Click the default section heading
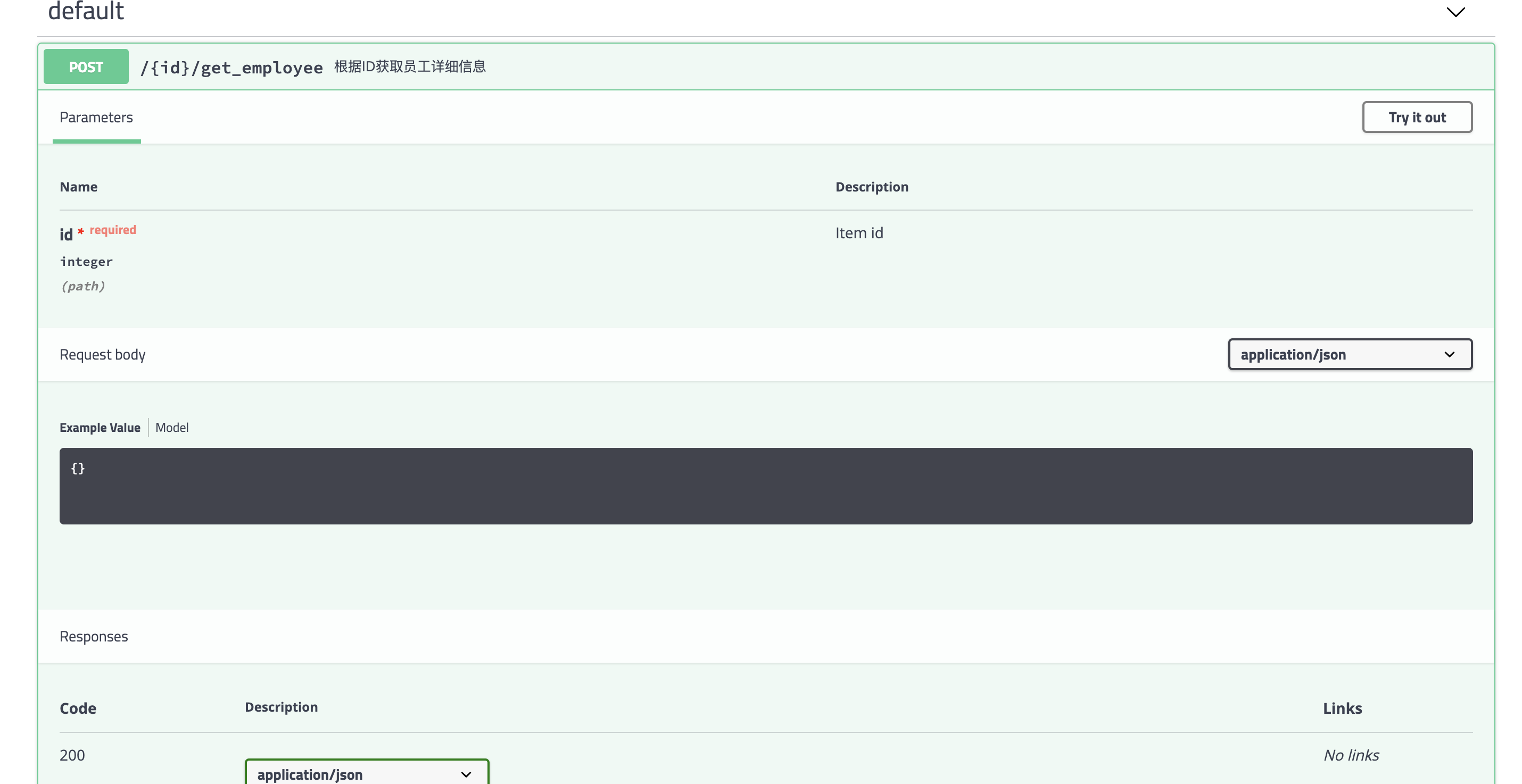The height and width of the screenshot is (784, 1522). (x=86, y=11)
